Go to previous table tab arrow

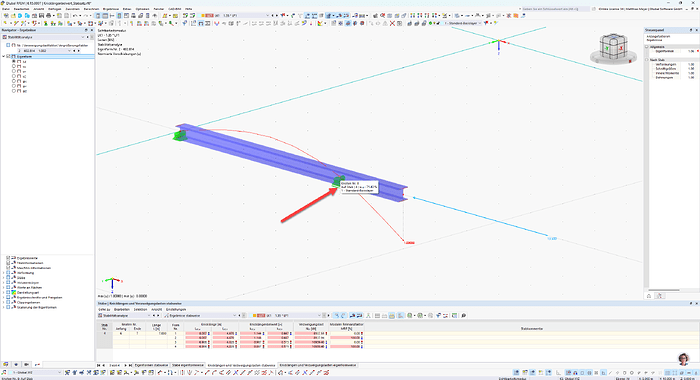pyautogui.click(x=104, y=365)
